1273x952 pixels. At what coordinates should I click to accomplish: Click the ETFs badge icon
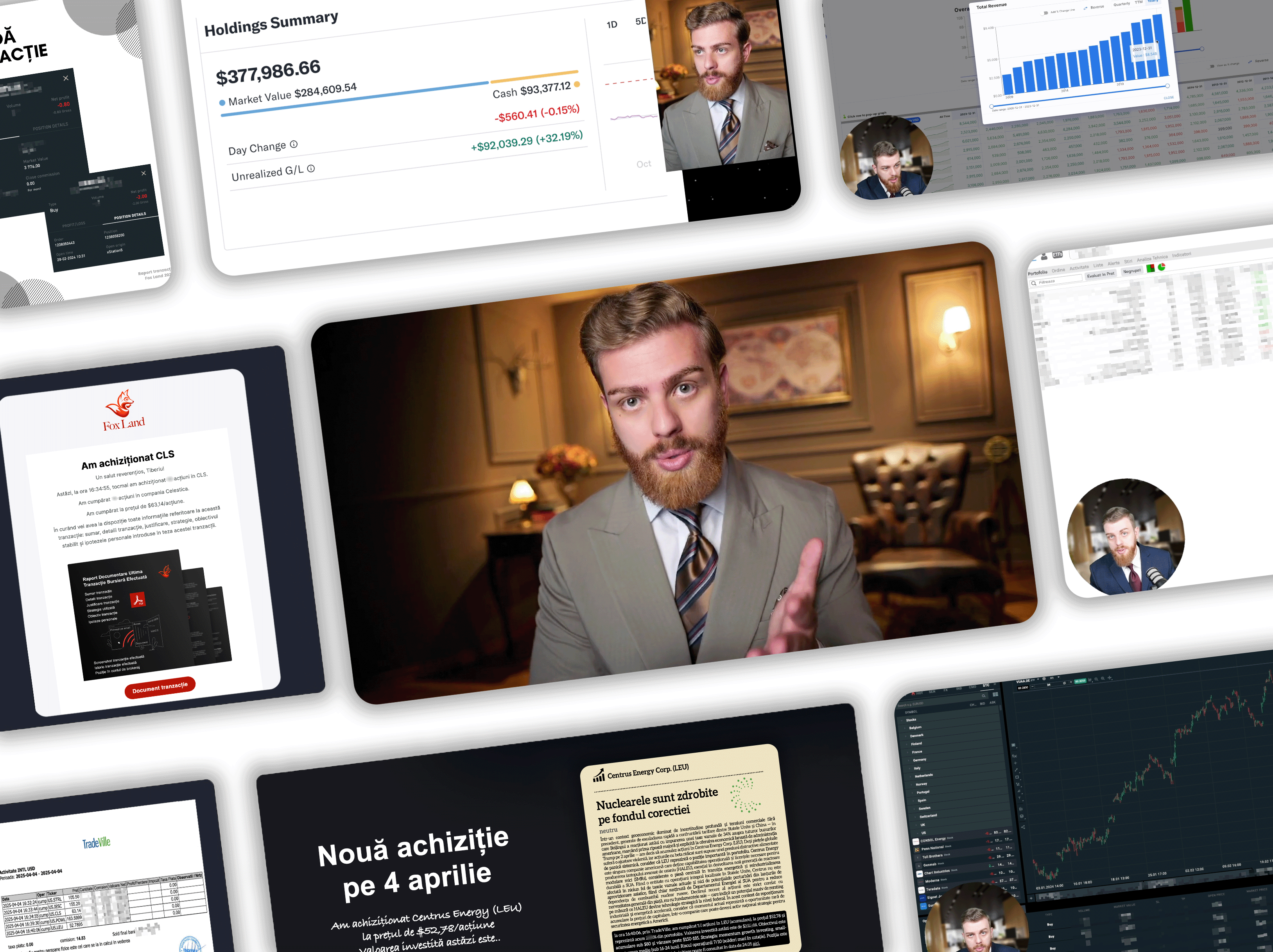click(x=1058, y=255)
